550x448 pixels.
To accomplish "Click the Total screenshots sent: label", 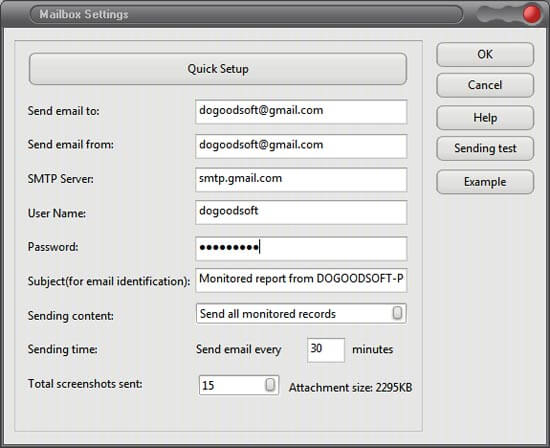I will tap(85, 384).
